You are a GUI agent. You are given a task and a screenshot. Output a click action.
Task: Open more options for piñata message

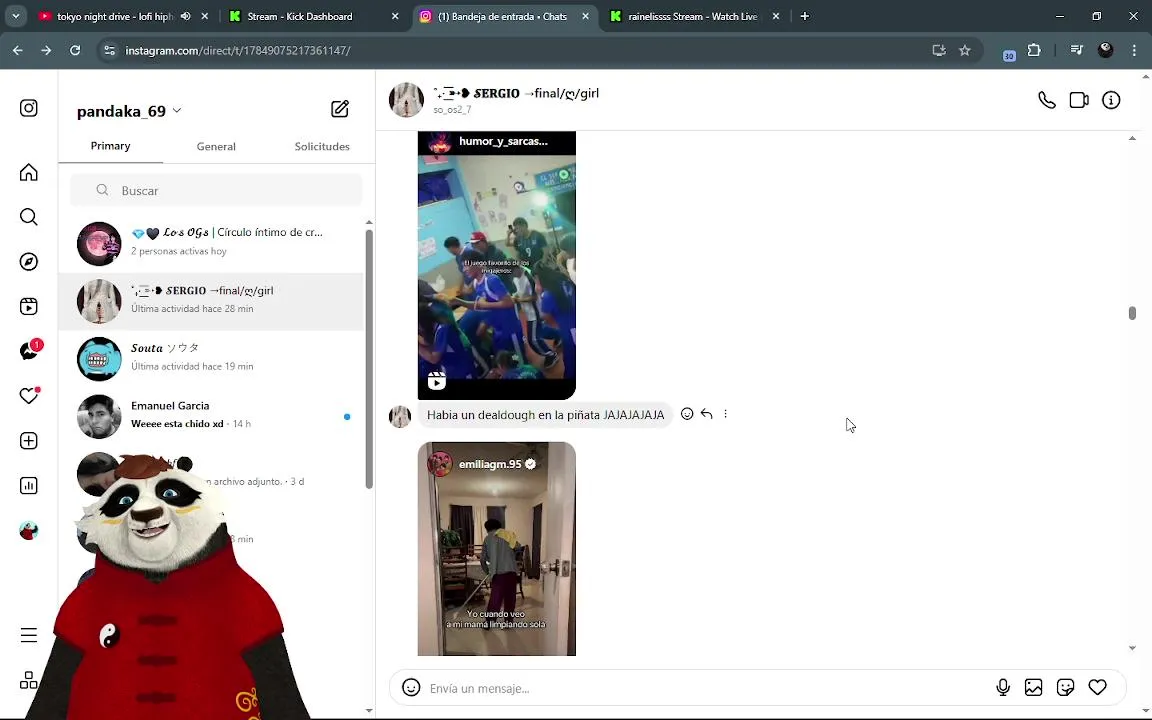click(725, 414)
